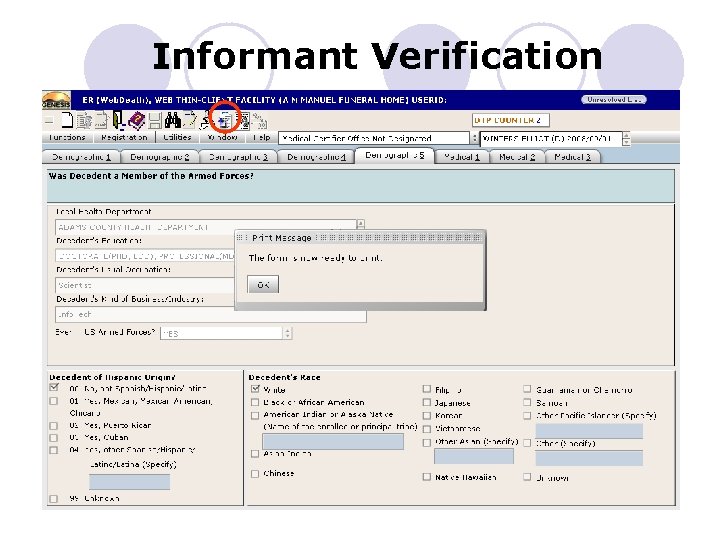Click the grayed floppy disk save icon
720x540 pixels.
155,122
